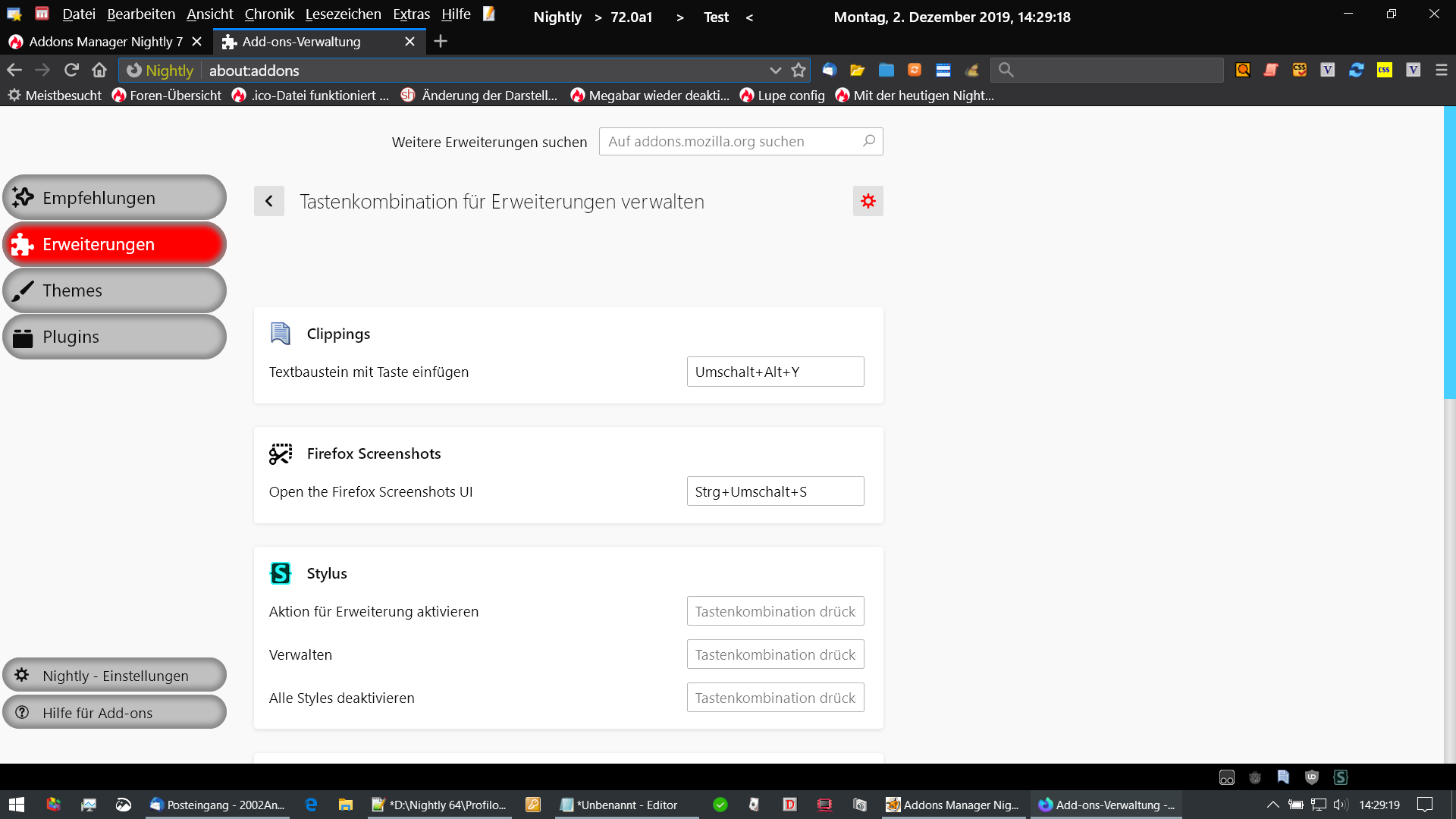Bookmark page using the star icon
This screenshot has height=819, width=1456.
[798, 71]
